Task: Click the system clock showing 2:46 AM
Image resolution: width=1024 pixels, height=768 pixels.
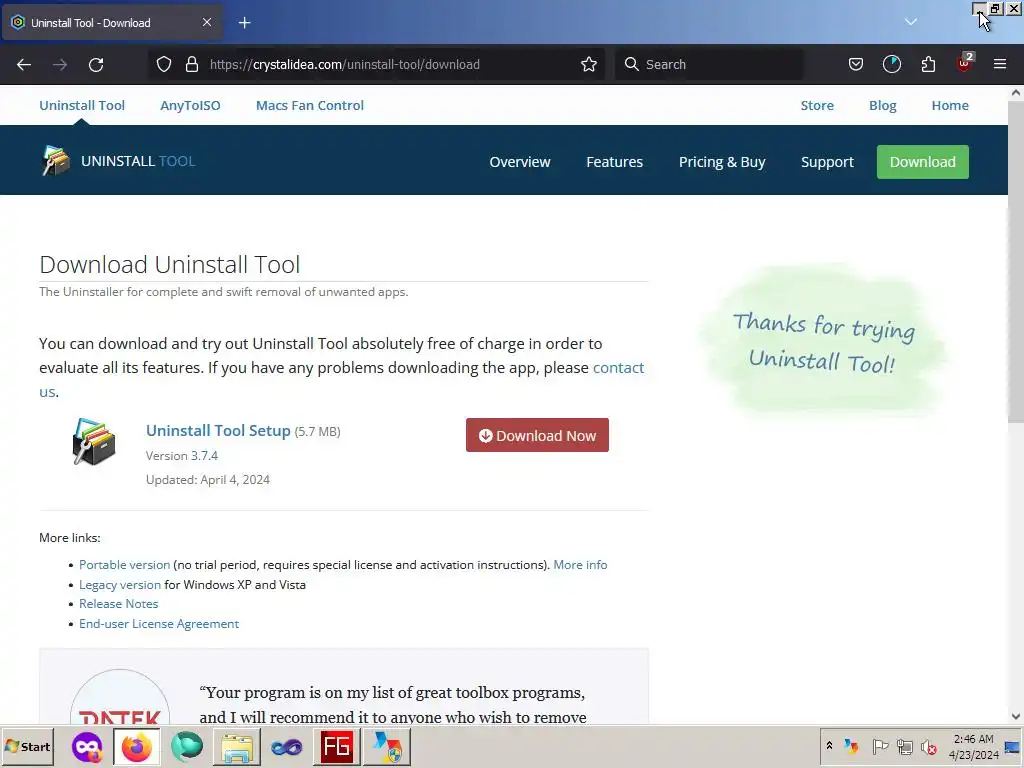Action: tap(973, 746)
